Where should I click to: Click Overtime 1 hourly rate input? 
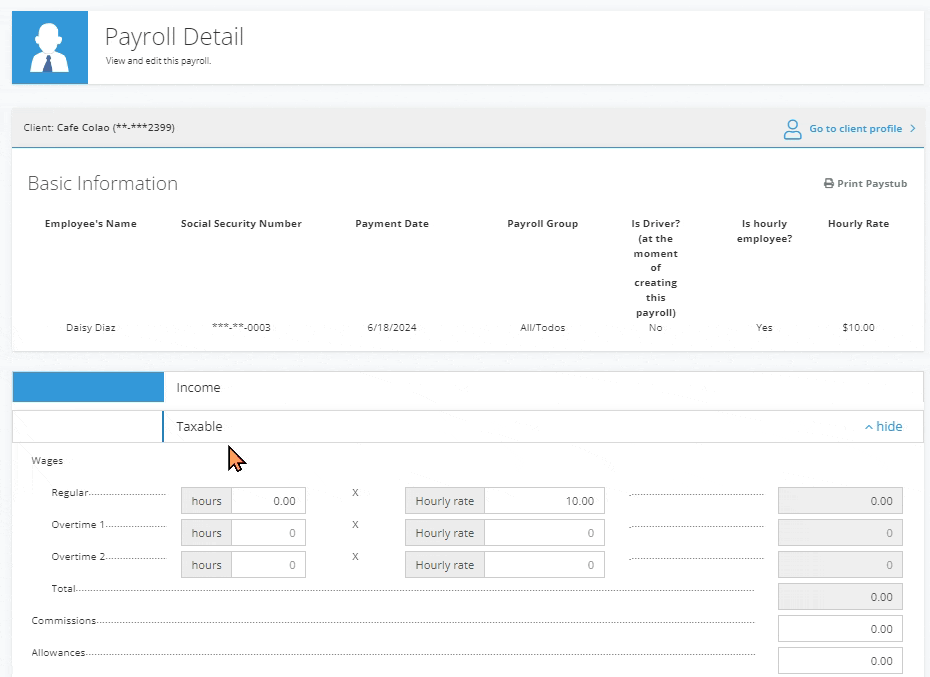pyautogui.click(x=544, y=533)
